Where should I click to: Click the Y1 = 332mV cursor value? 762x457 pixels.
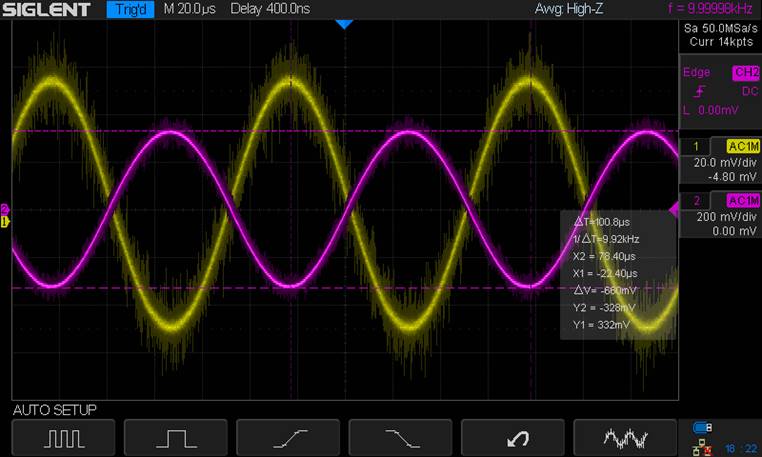tap(601, 325)
